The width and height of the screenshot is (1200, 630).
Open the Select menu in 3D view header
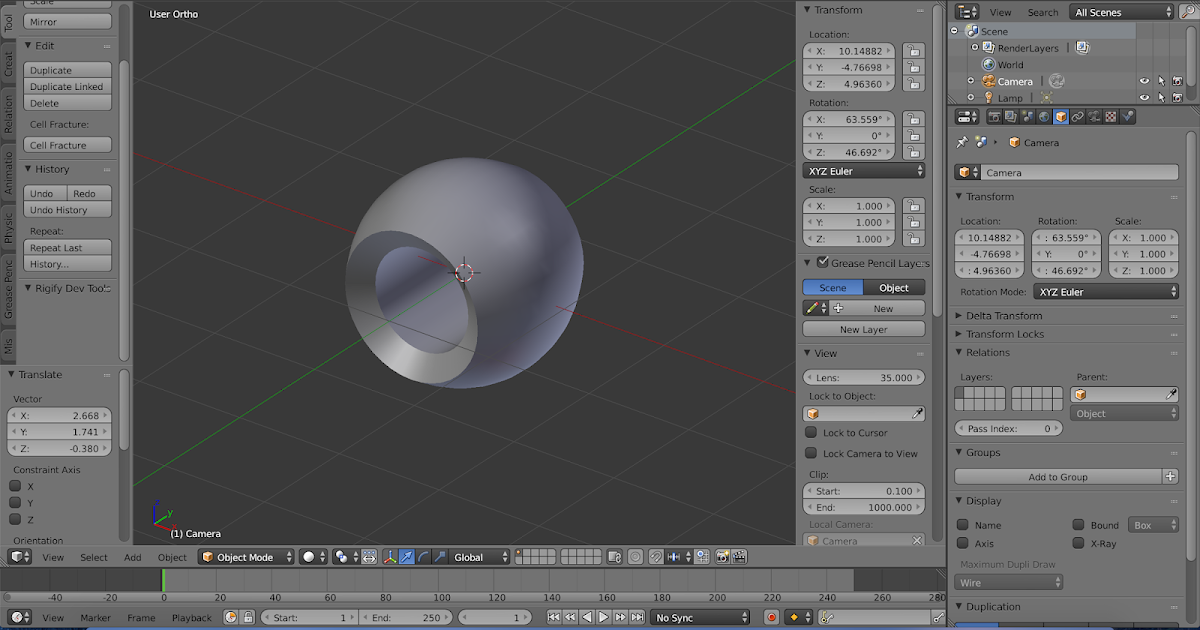94,557
